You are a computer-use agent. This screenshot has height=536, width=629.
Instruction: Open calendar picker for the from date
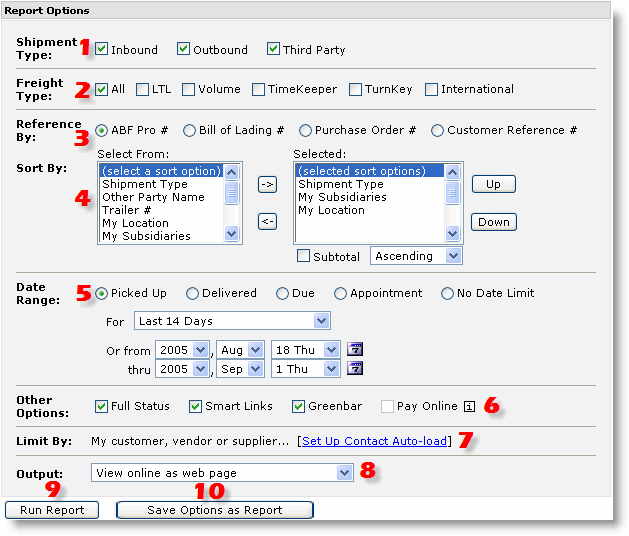click(x=355, y=350)
